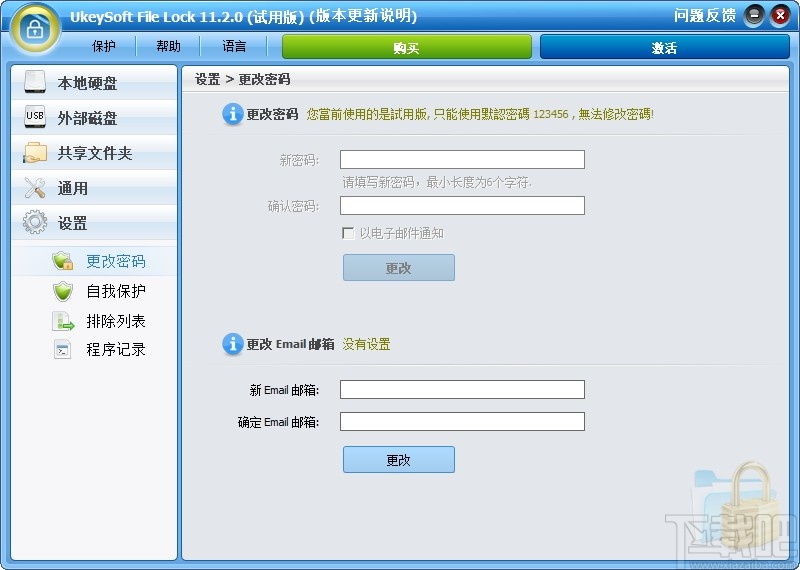This screenshot has width=800, height=570.
Task: Click the program log console icon
Action: (x=63, y=350)
